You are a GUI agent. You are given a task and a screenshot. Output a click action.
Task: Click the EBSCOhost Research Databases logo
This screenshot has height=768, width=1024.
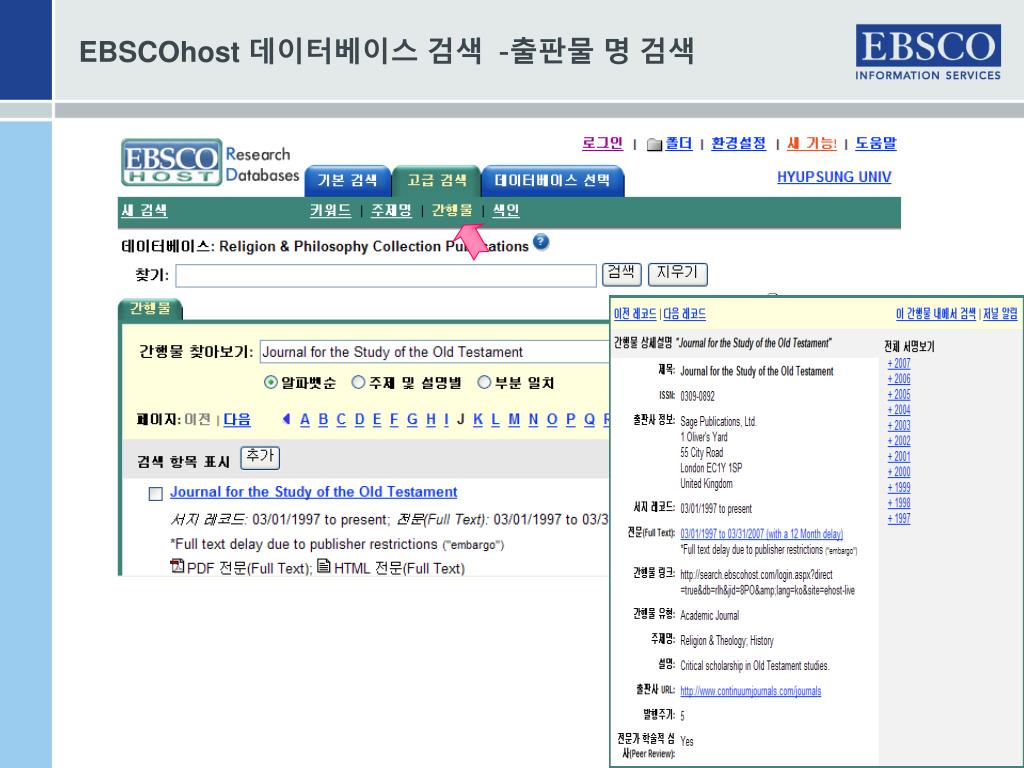210,163
